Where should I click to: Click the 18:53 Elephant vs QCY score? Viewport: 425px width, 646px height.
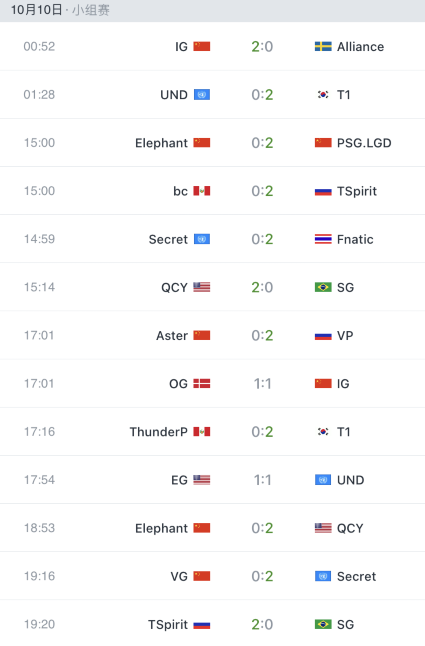[262, 528]
